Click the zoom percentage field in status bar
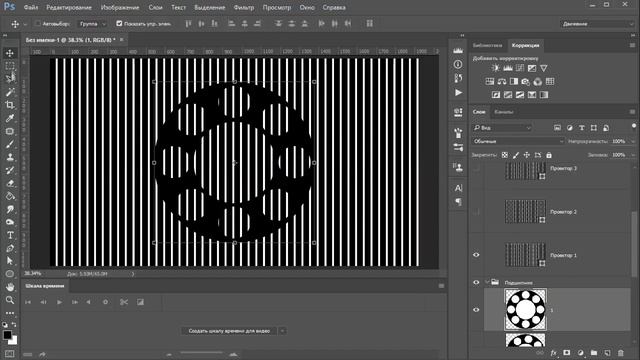 pos(33,273)
